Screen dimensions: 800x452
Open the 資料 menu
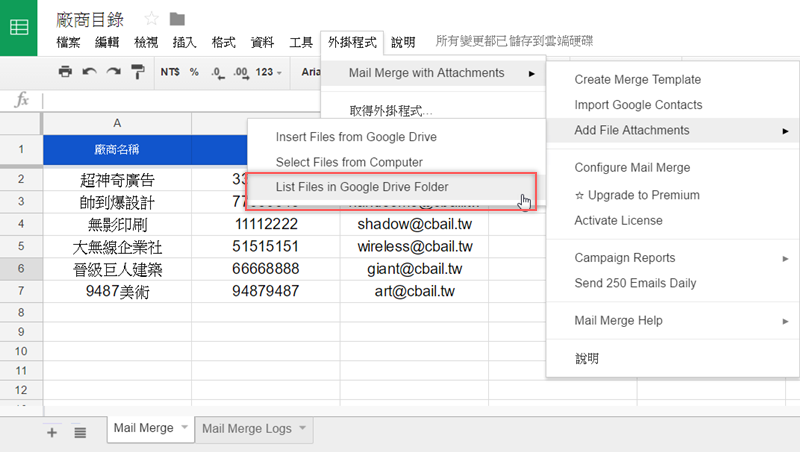point(262,42)
